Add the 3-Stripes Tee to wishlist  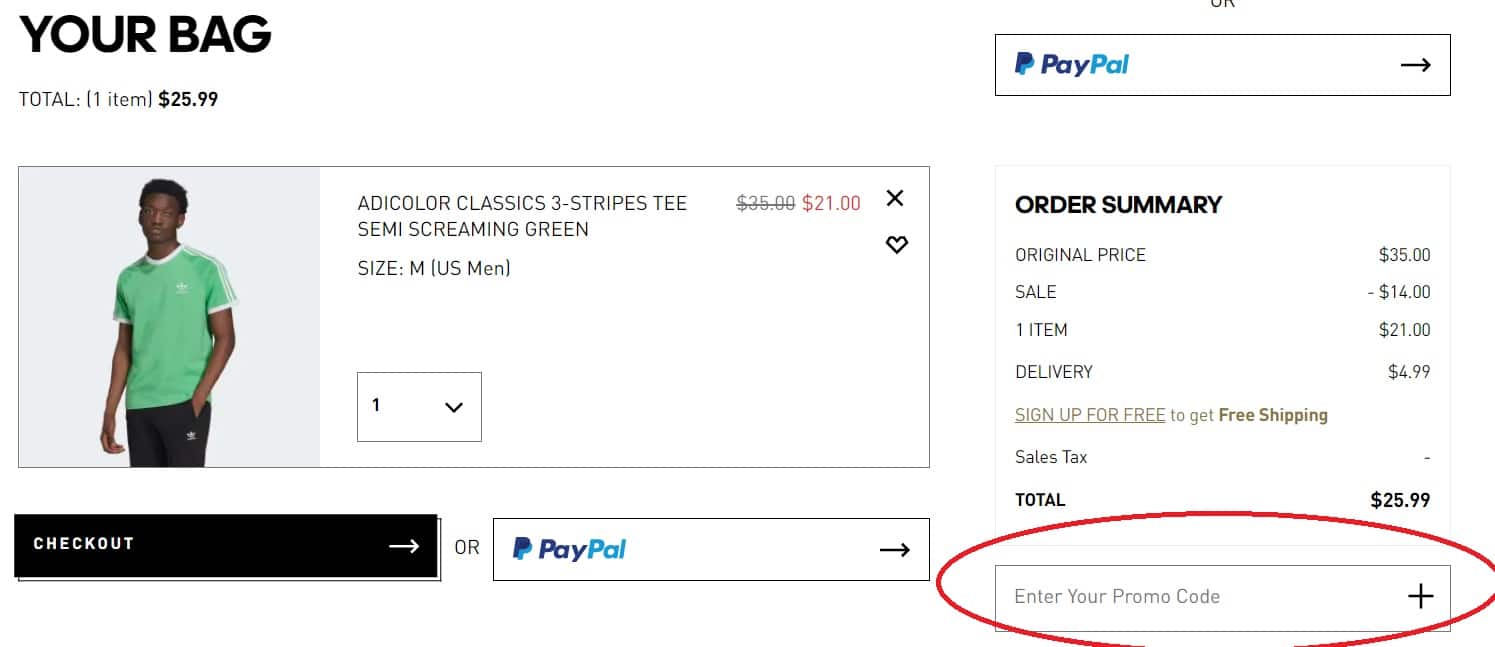pyautogui.click(x=896, y=244)
